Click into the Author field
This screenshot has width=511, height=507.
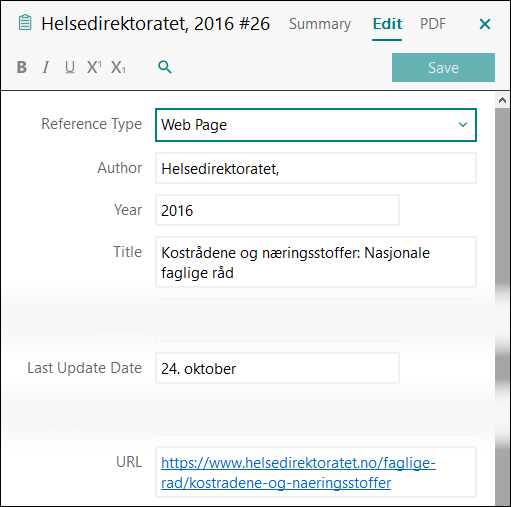click(316, 168)
